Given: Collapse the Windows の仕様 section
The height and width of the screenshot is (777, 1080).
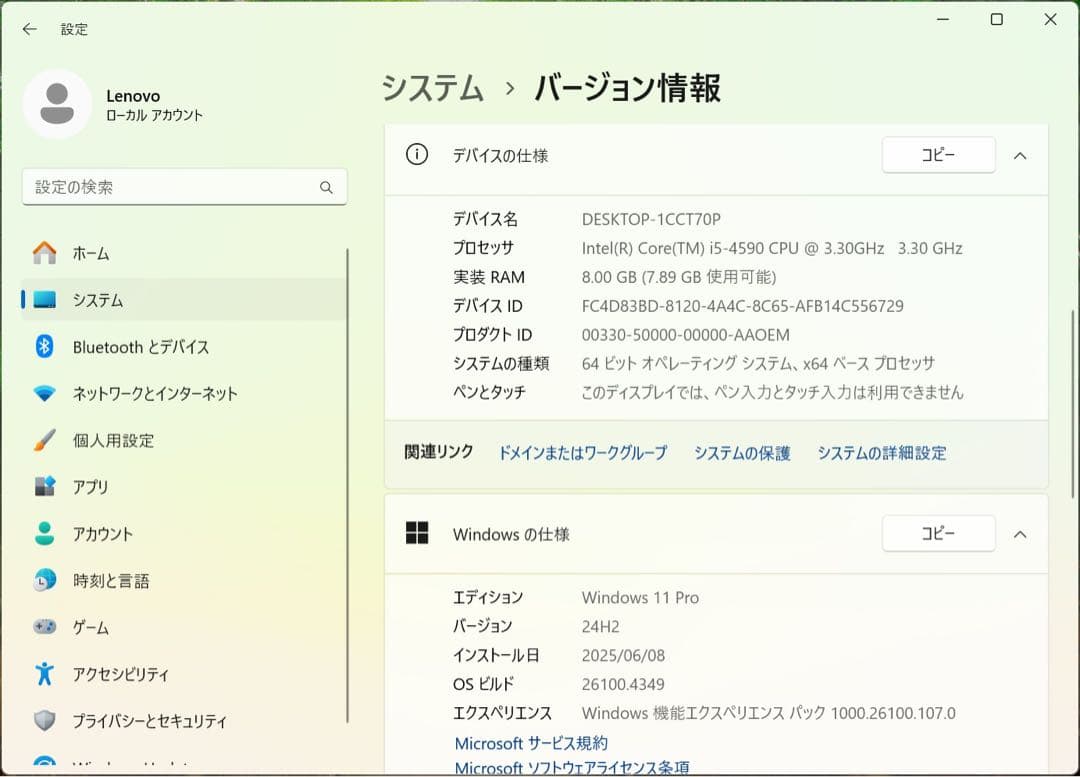Looking at the screenshot, I should (x=1021, y=533).
